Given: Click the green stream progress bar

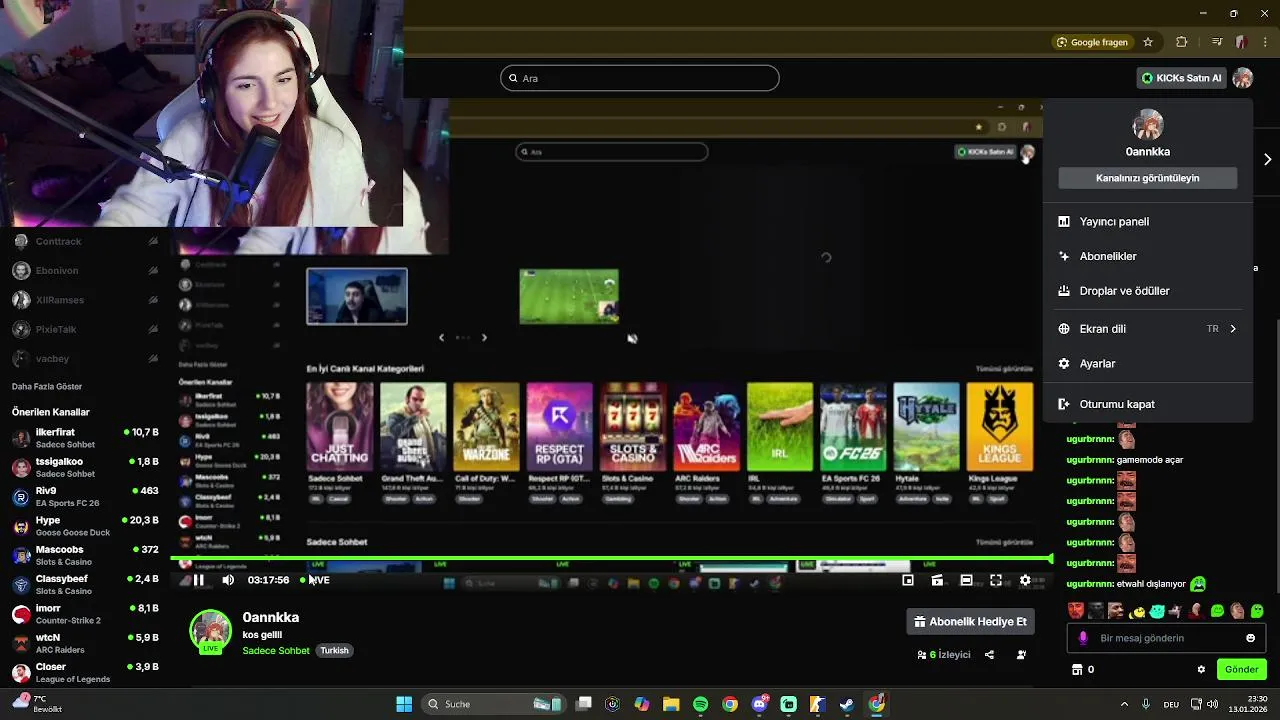Looking at the screenshot, I should pyautogui.click(x=612, y=559).
